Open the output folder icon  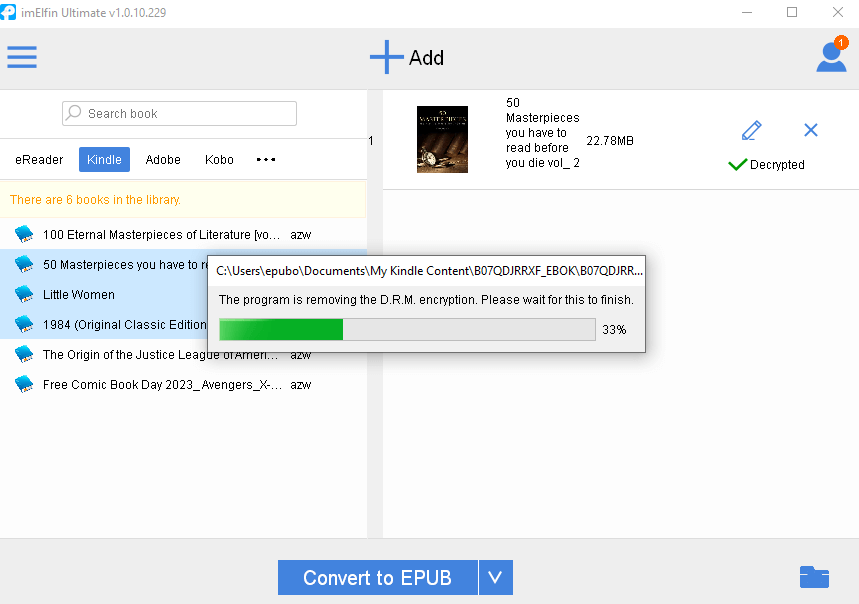pos(814,577)
